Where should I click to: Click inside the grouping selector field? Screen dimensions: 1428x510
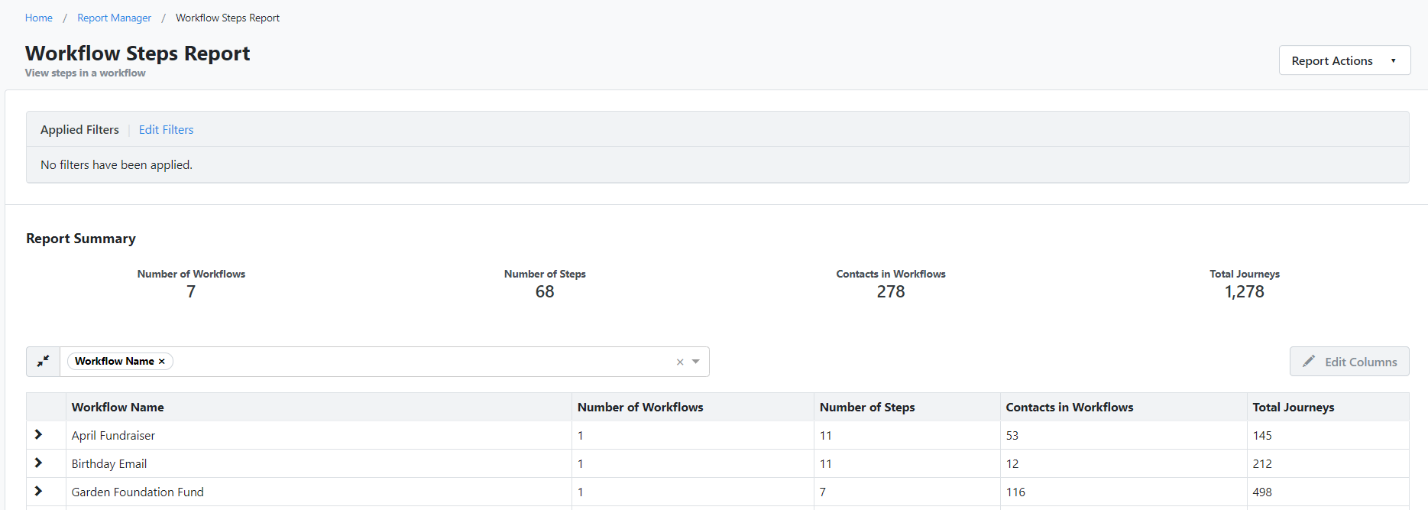tap(384, 362)
